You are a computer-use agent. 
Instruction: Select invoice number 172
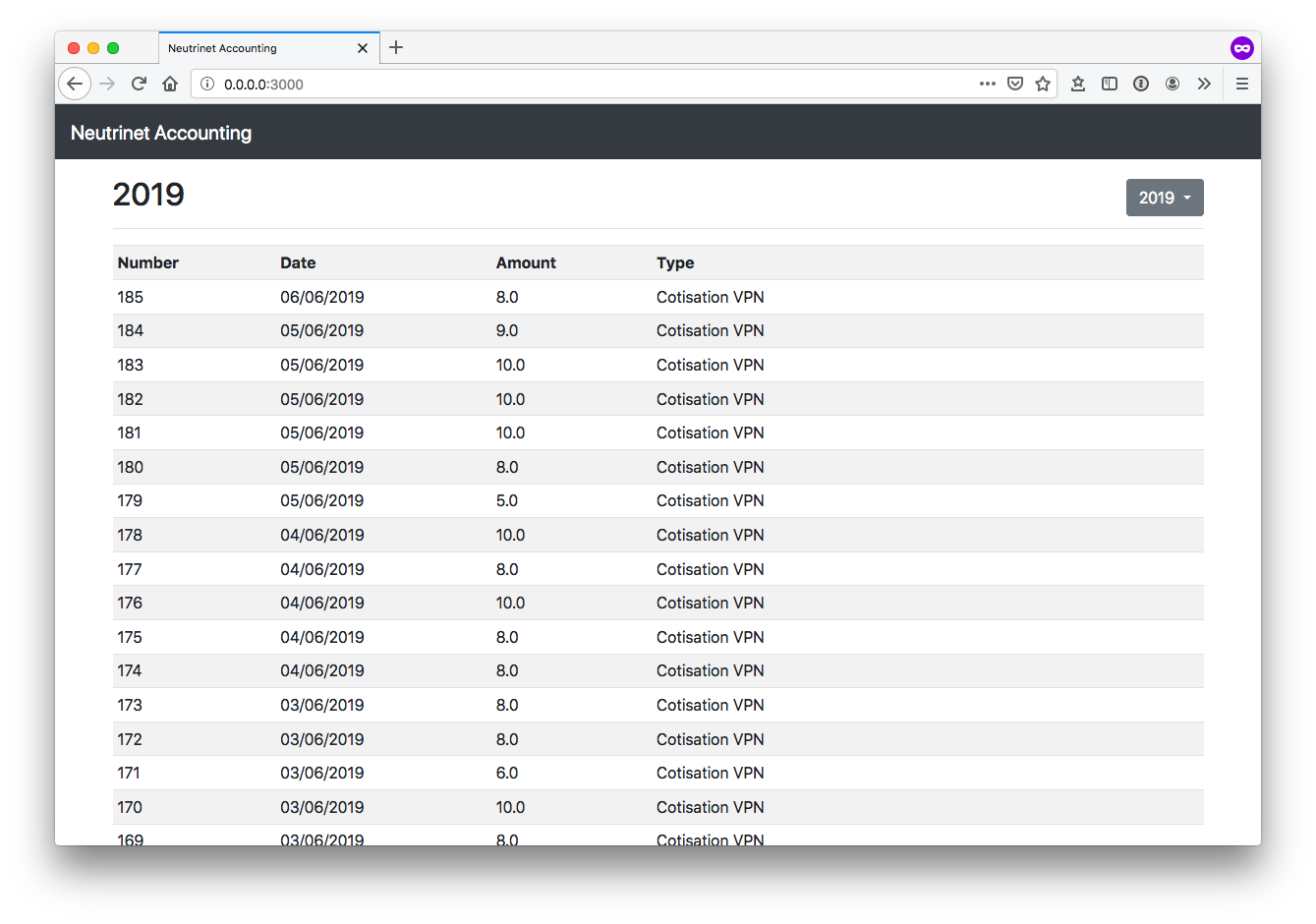click(130, 739)
